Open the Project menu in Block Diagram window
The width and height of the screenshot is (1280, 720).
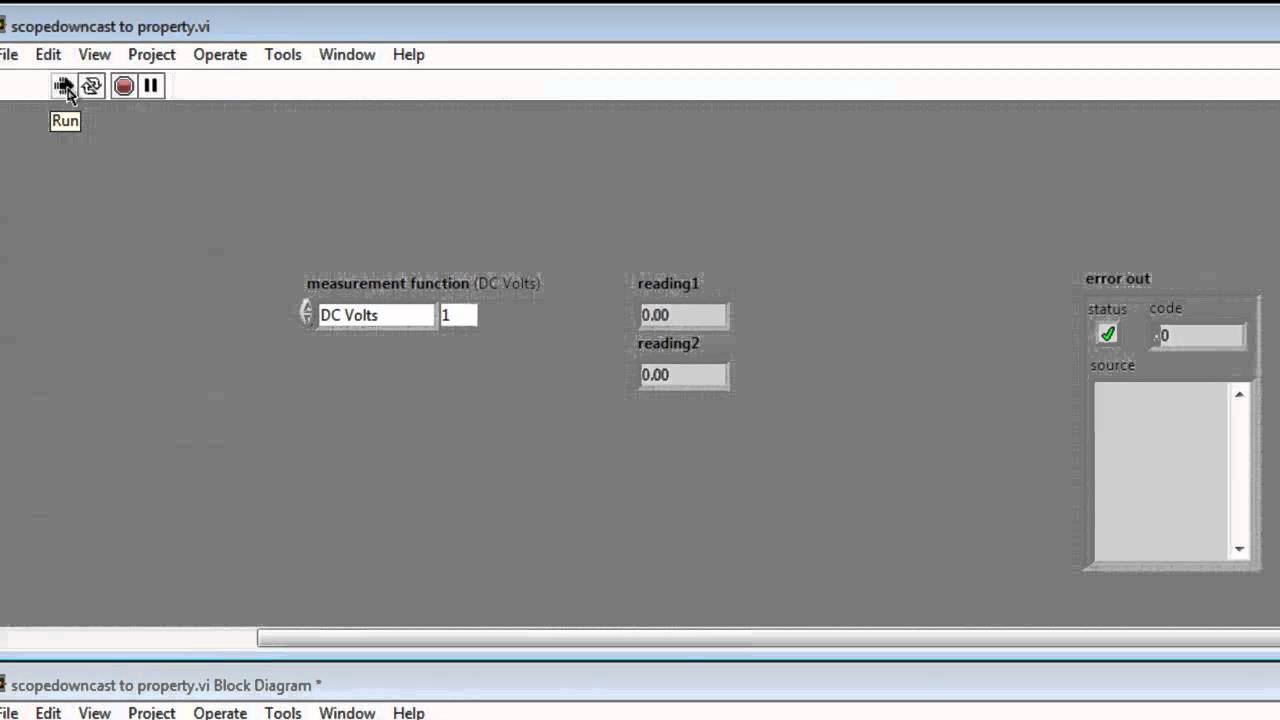pos(152,712)
